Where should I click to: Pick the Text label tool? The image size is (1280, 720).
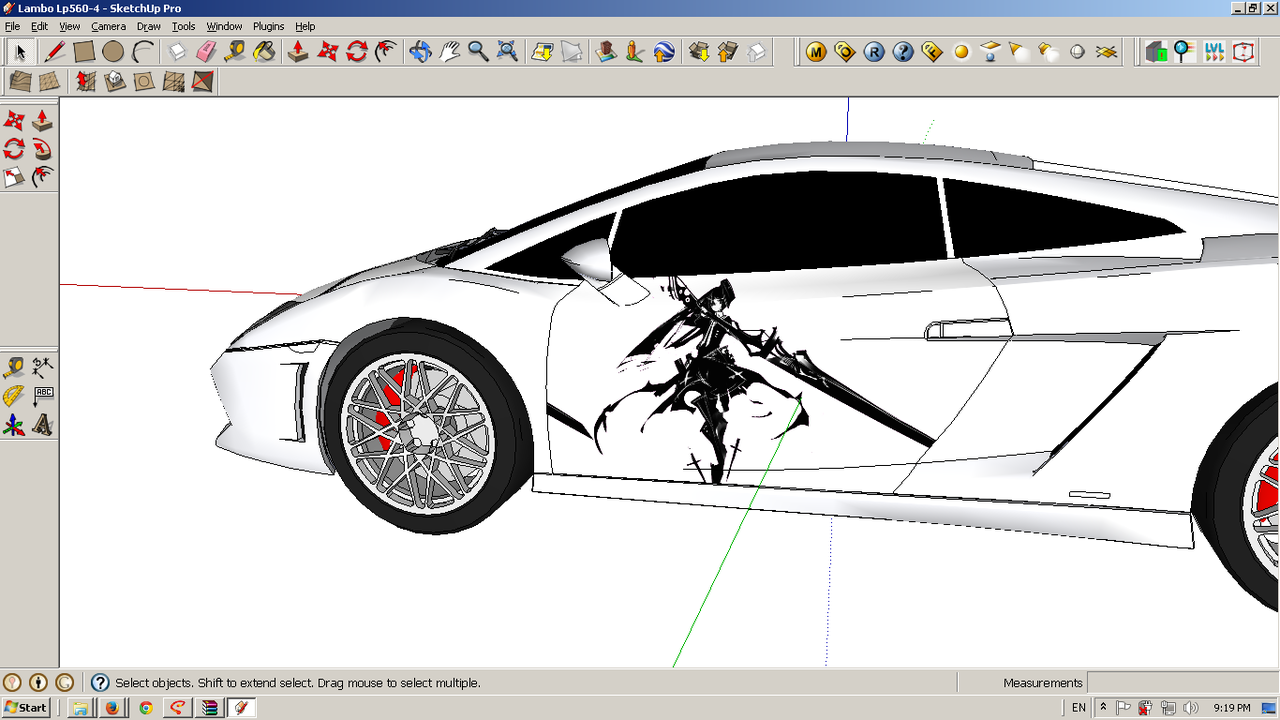(x=43, y=396)
